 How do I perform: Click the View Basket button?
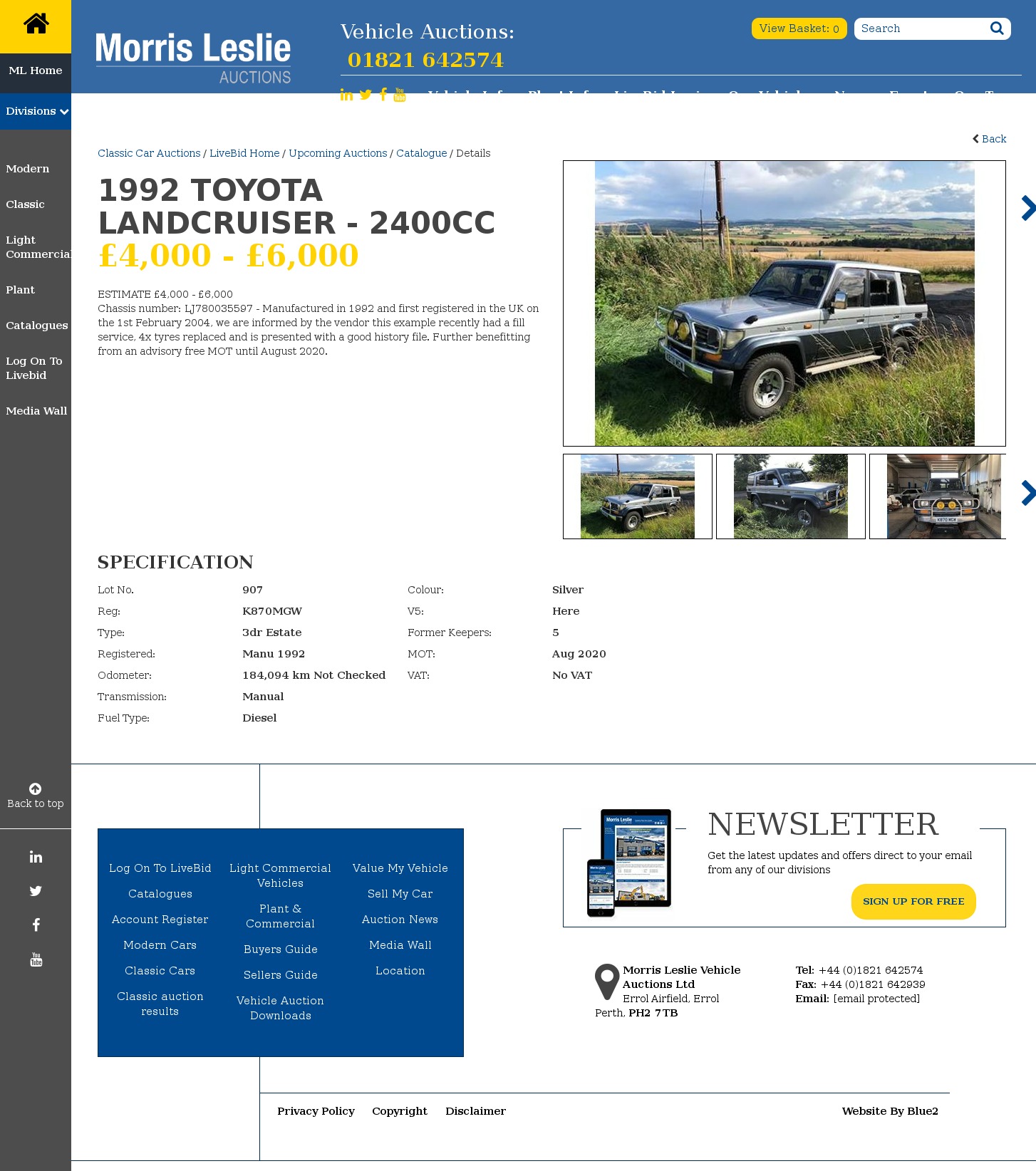coord(799,28)
